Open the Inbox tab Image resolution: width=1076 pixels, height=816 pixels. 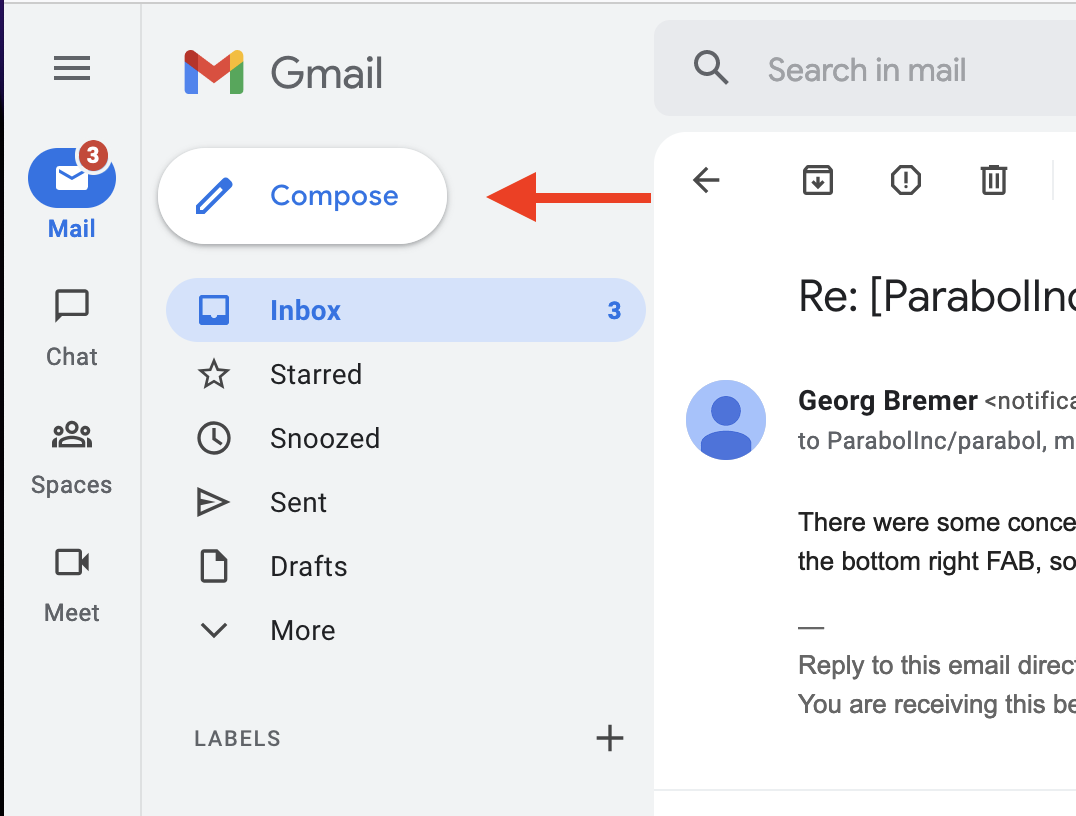[305, 310]
